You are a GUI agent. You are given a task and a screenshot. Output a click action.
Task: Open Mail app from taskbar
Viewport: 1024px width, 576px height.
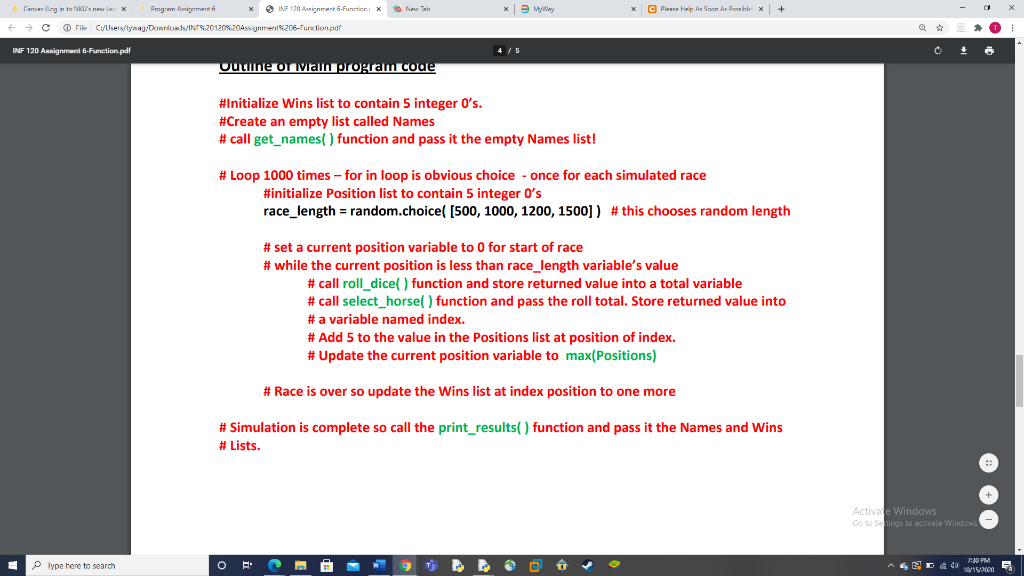[353, 566]
